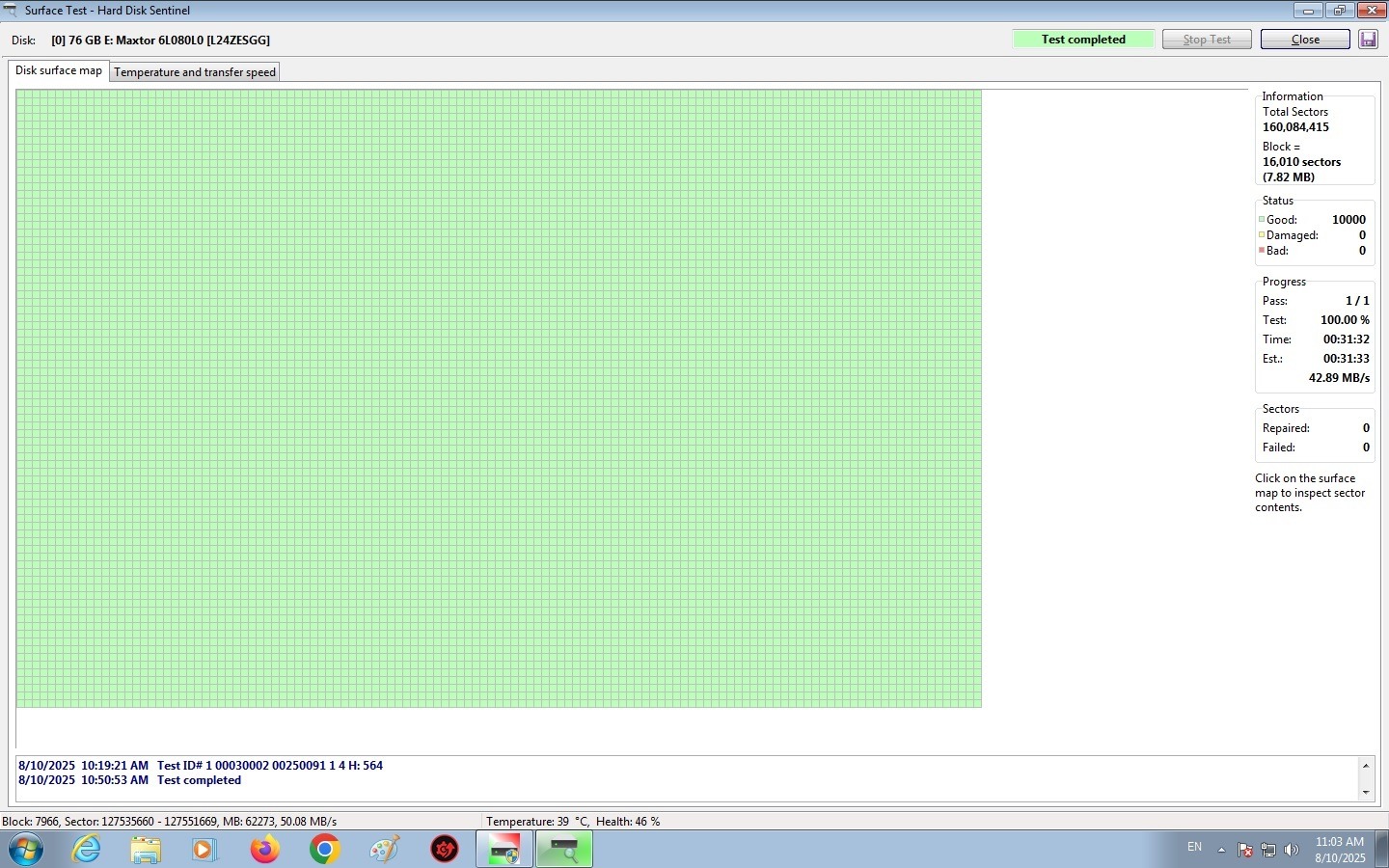The width and height of the screenshot is (1389, 868).
Task: Launch Google Chrome from the taskbar
Action: [x=324, y=850]
